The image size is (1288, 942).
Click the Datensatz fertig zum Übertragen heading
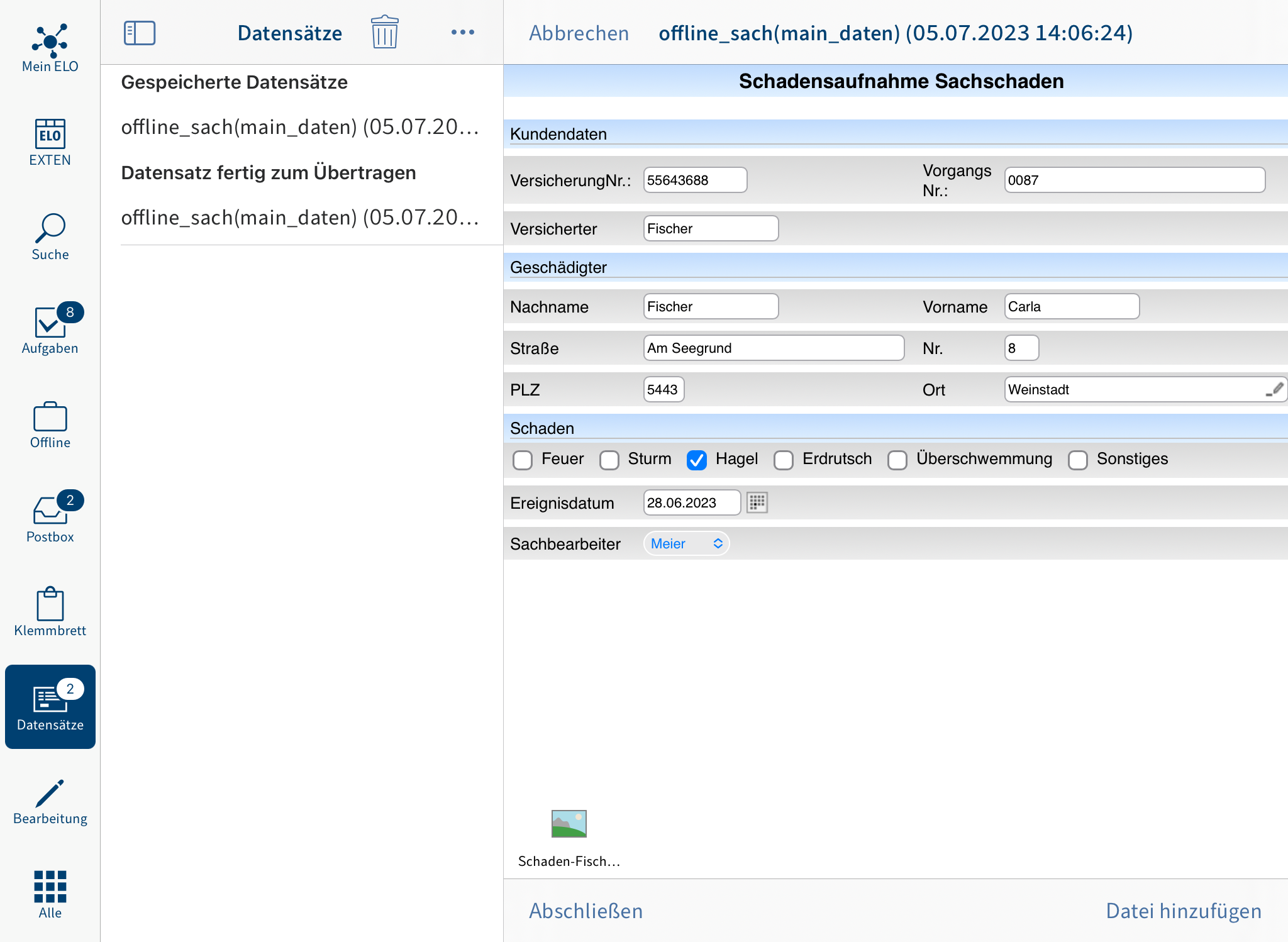pyautogui.click(x=269, y=173)
